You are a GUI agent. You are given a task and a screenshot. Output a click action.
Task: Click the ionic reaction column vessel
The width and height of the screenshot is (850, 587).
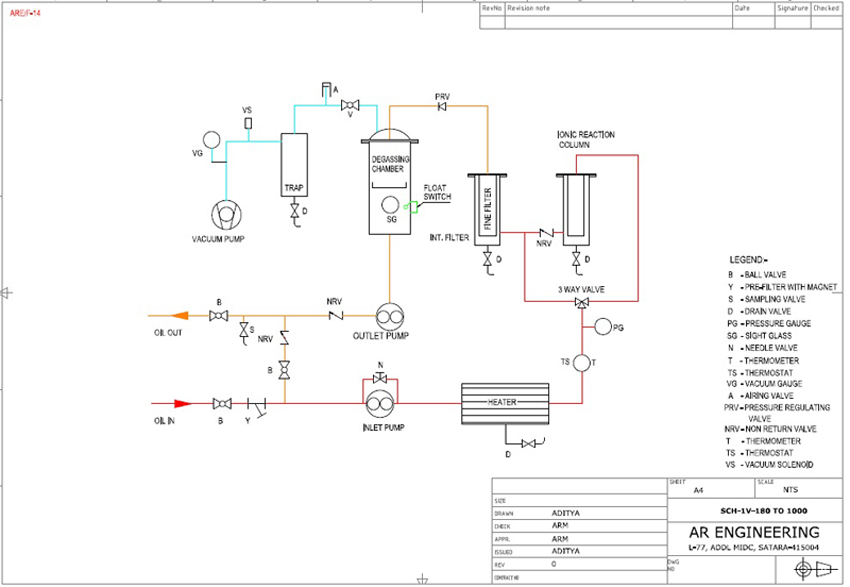click(x=575, y=210)
